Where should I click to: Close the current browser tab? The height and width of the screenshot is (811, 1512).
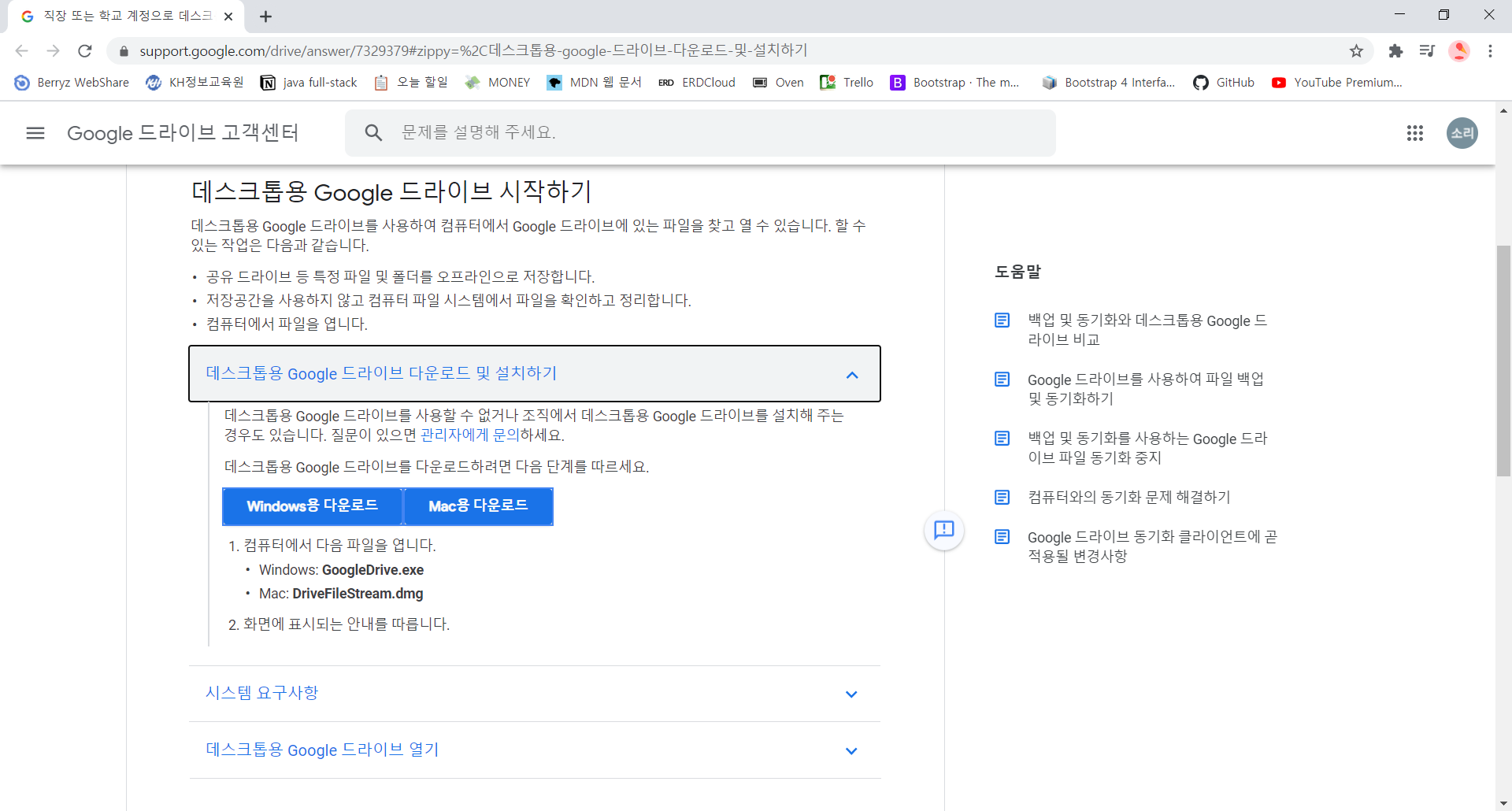(x=228, y=17)
